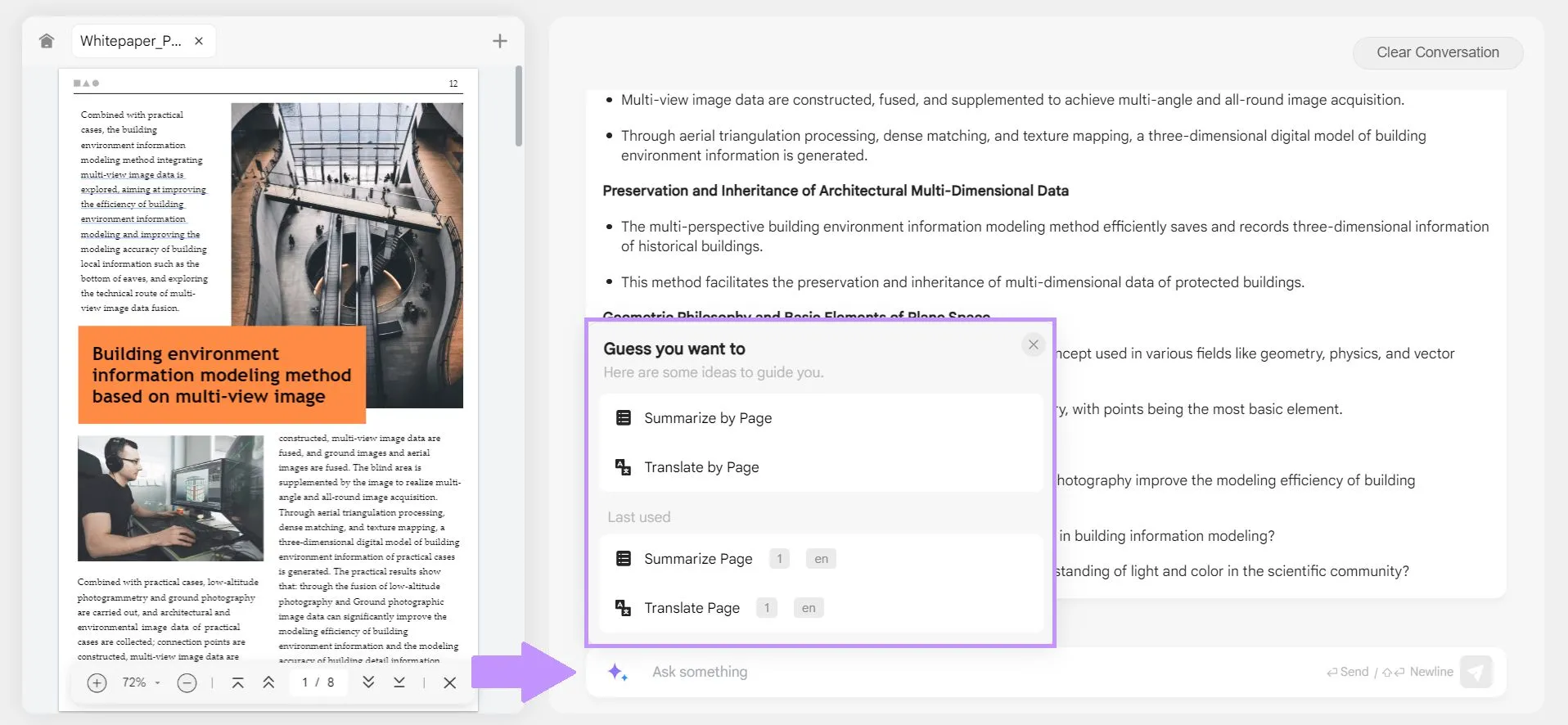Choose last used Translate Page action

point(691,608)
